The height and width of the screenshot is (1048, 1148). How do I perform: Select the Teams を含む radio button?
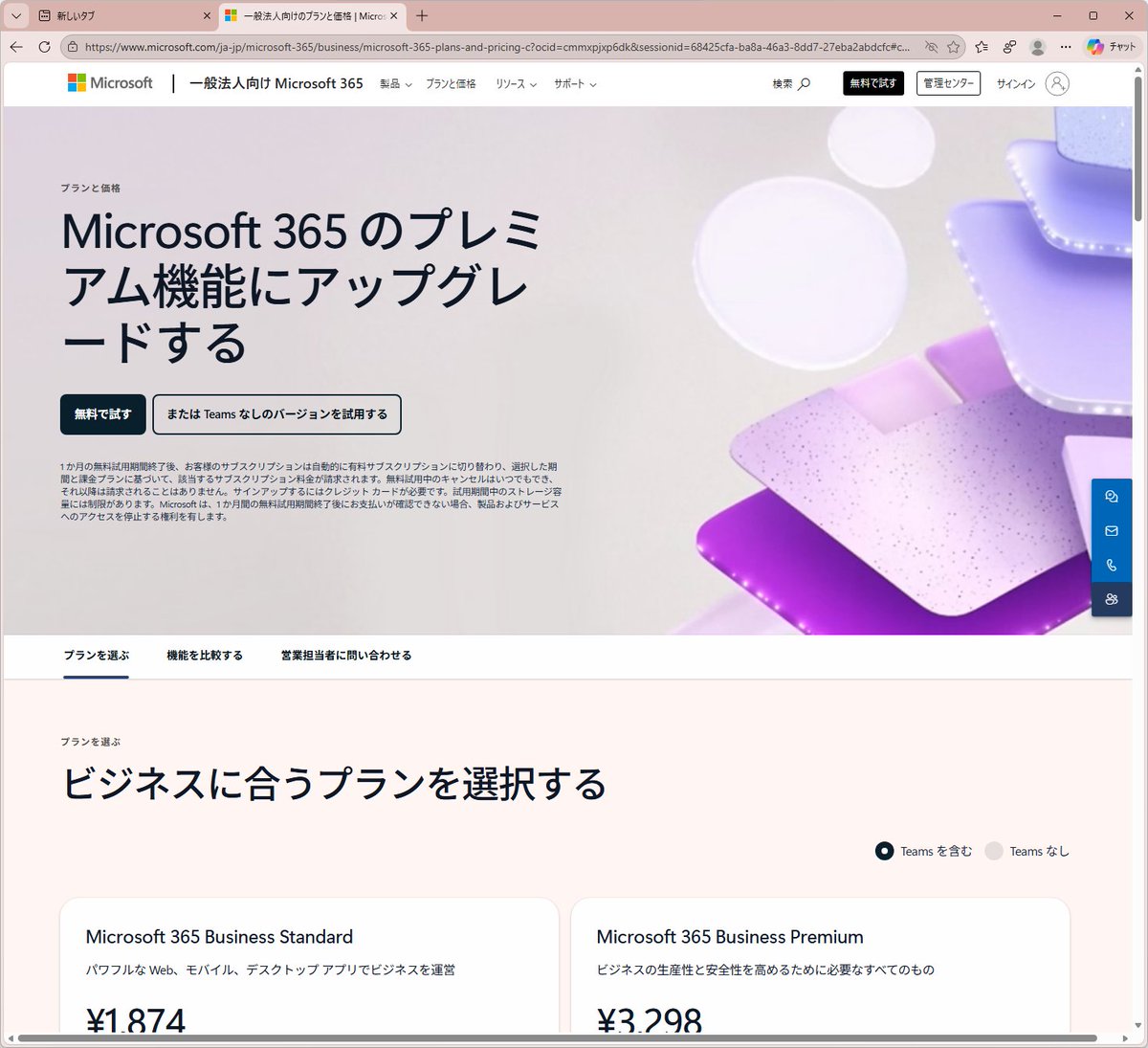(x=885, y=851)
